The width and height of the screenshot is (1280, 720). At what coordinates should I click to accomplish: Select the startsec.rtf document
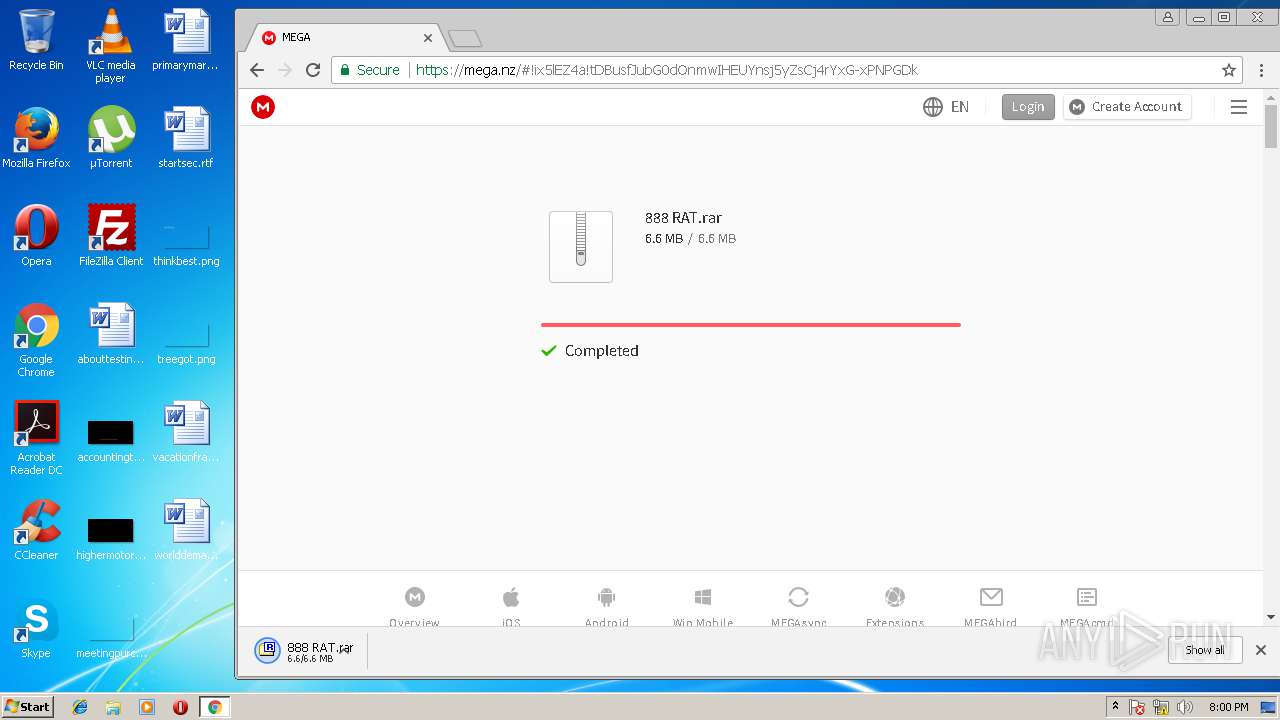tap(186, 137)
